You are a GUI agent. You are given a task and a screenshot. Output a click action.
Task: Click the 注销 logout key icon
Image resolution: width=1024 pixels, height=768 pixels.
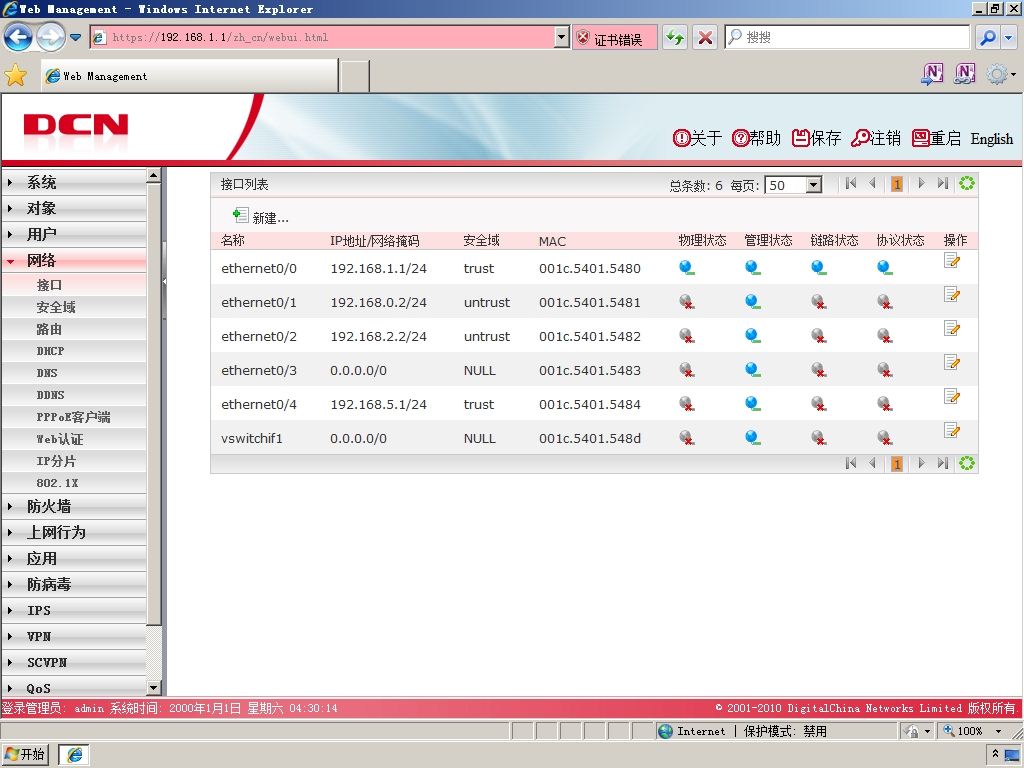(859, 138)
